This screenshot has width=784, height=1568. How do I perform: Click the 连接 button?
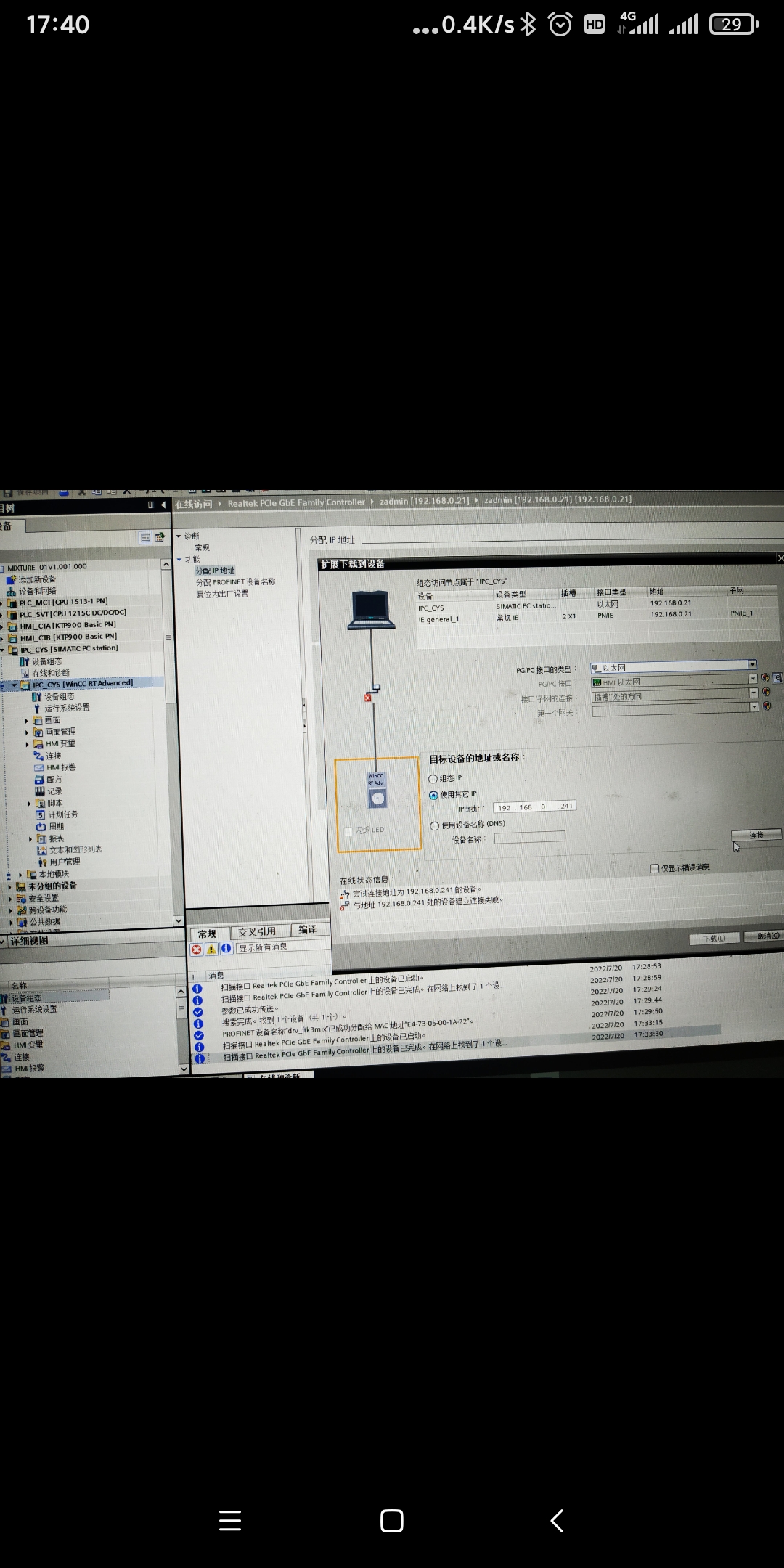(756, 835)
